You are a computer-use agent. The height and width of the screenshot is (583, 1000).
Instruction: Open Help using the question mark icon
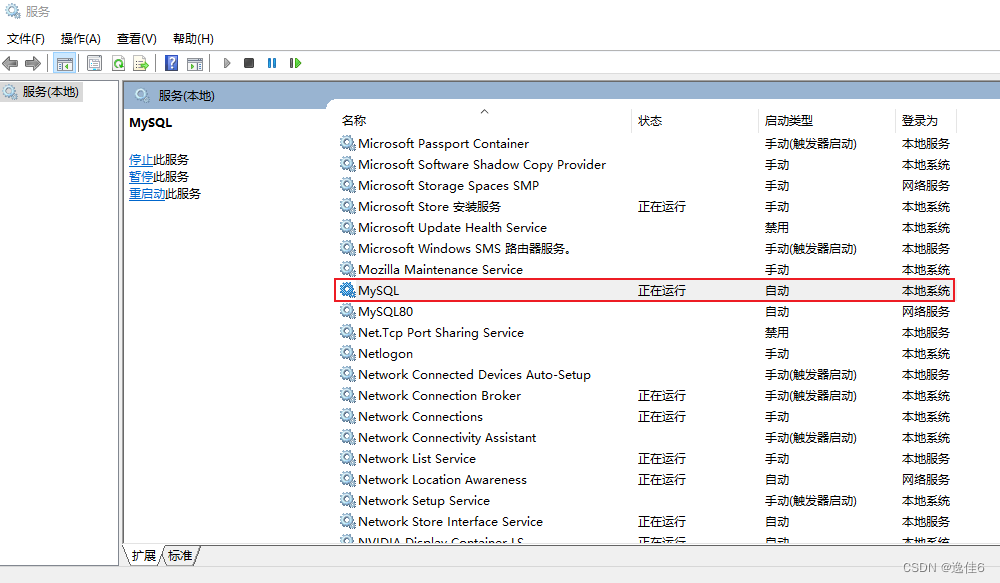172,63
